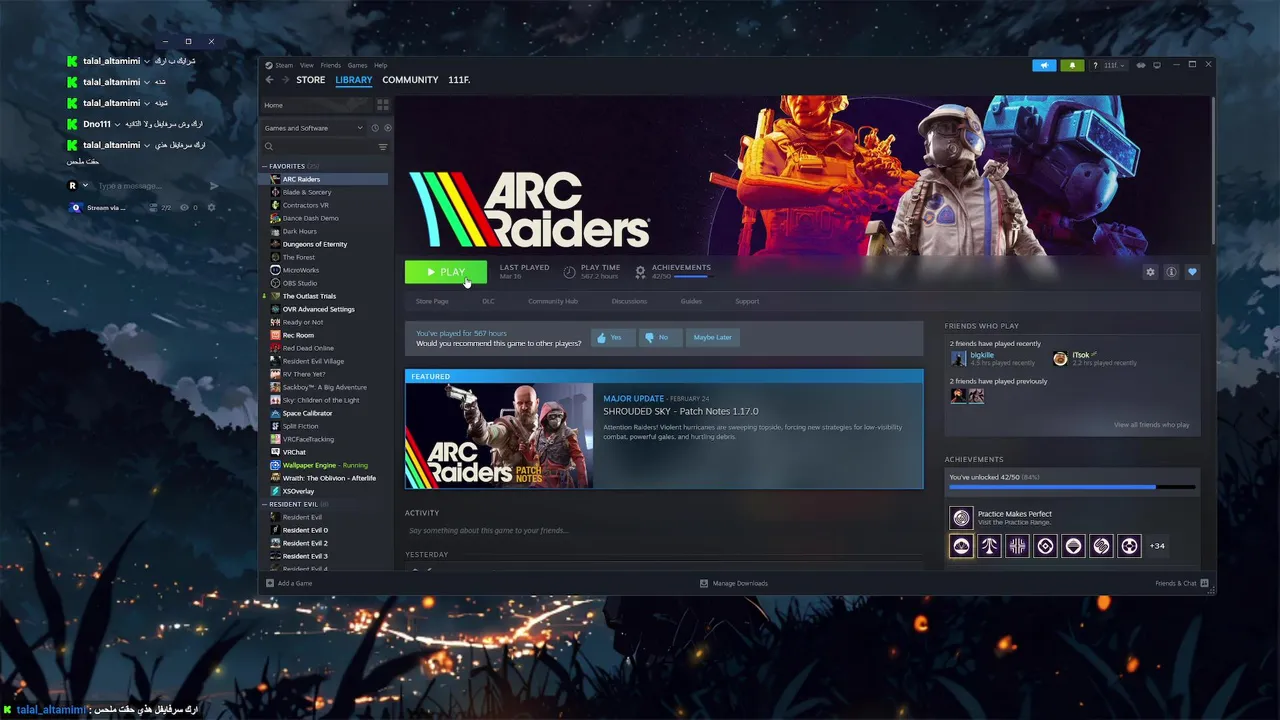The width and height of the screenshot is (1280, 720).
Task: Open ARC Raiders Store Page link
Action: click(432, 301)
